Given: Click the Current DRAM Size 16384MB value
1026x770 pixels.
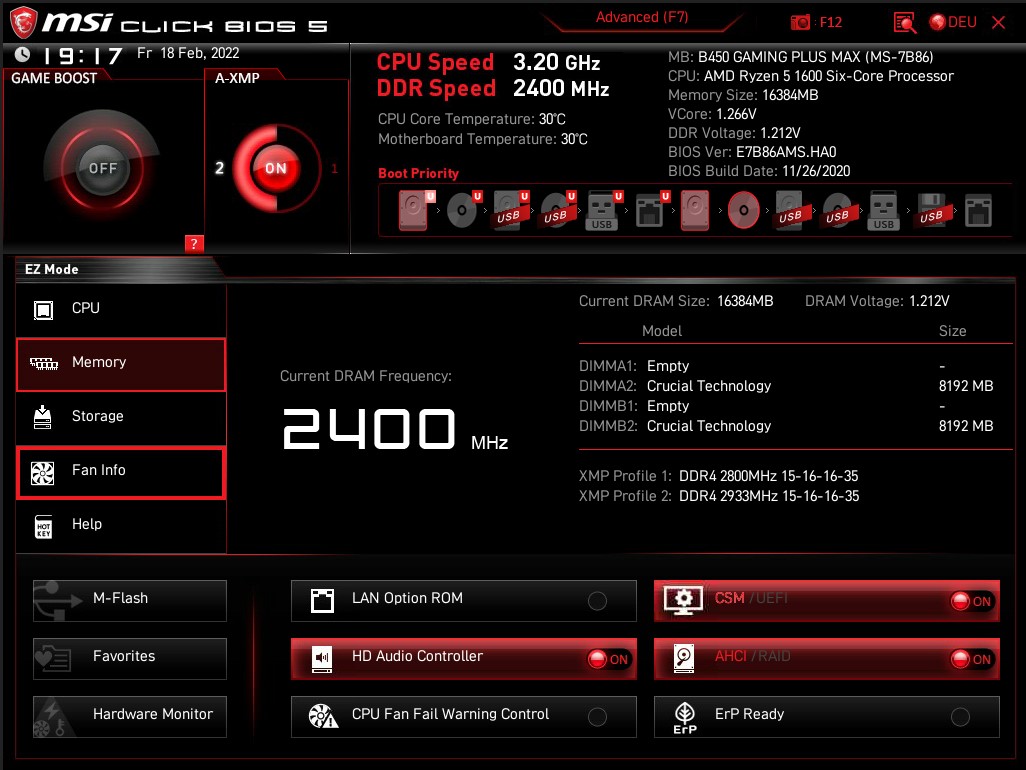Looking at the screenshot, I should (745, 301).
